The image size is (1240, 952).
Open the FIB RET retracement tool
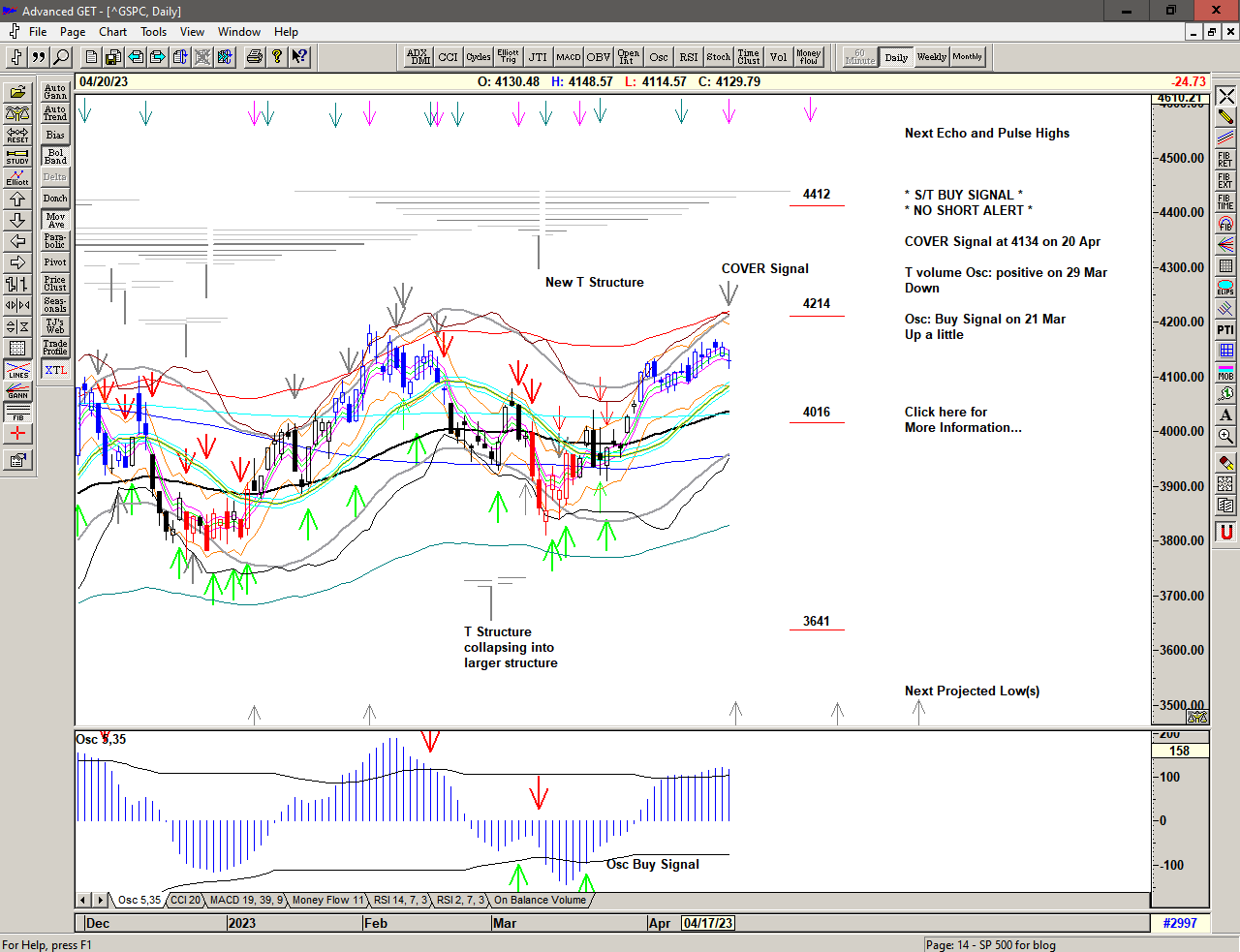[x=1225, y=159]
